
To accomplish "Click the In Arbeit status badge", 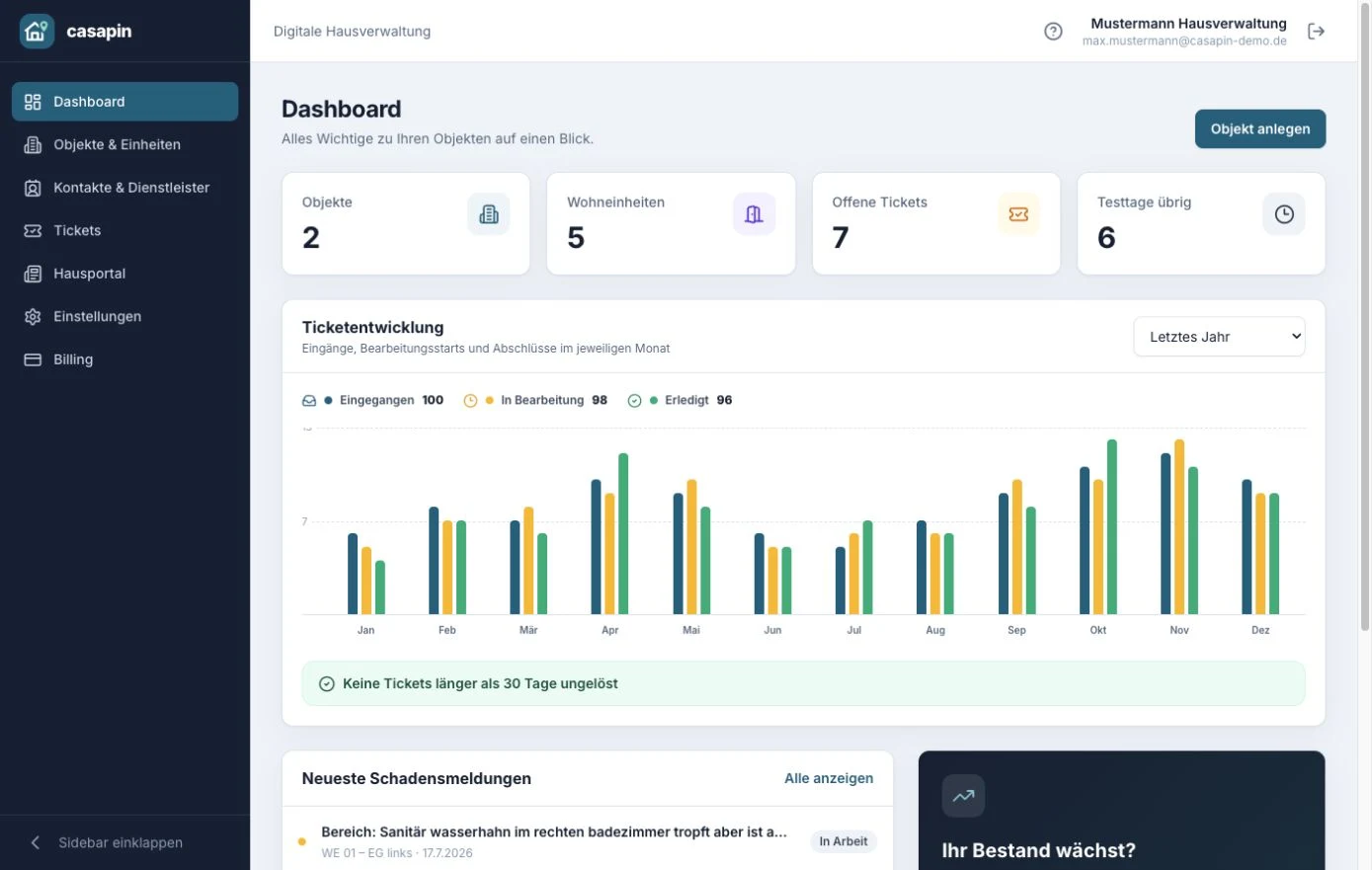I will 844,841.
